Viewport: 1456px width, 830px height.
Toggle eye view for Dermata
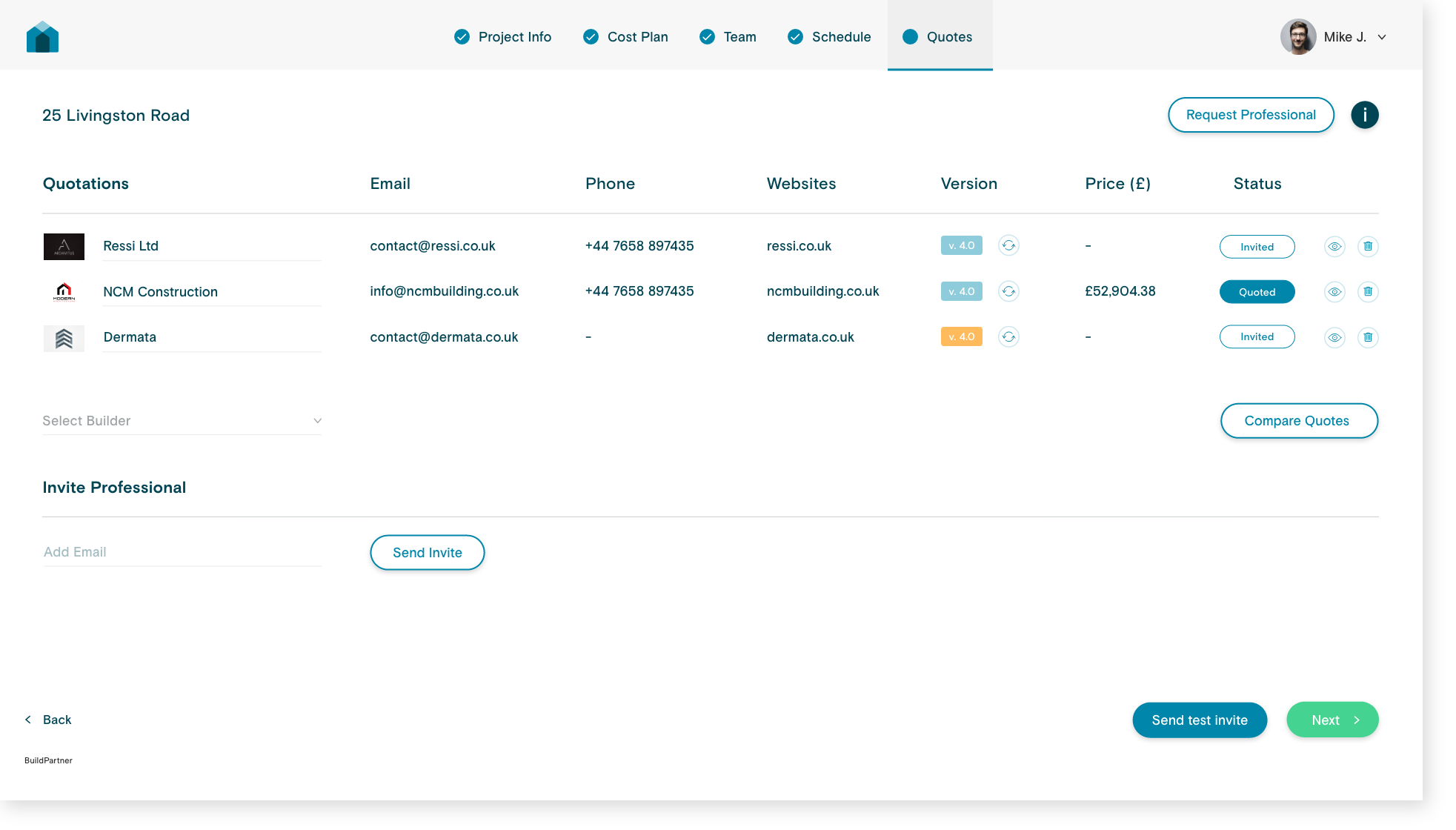click(x=1334, y=338)
